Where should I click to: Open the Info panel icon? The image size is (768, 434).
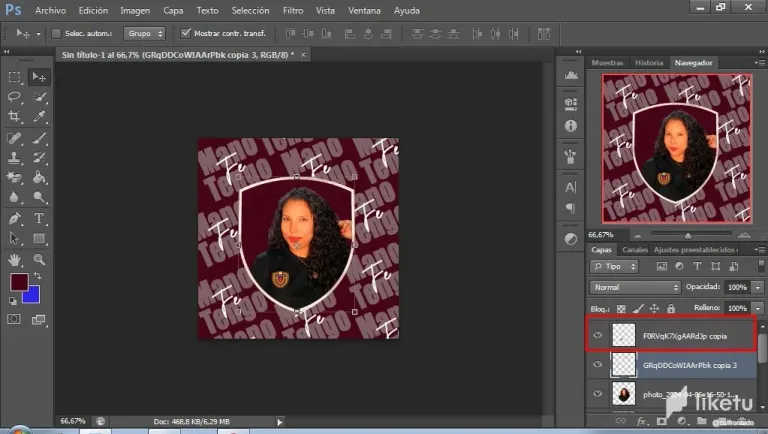point(571,126)
